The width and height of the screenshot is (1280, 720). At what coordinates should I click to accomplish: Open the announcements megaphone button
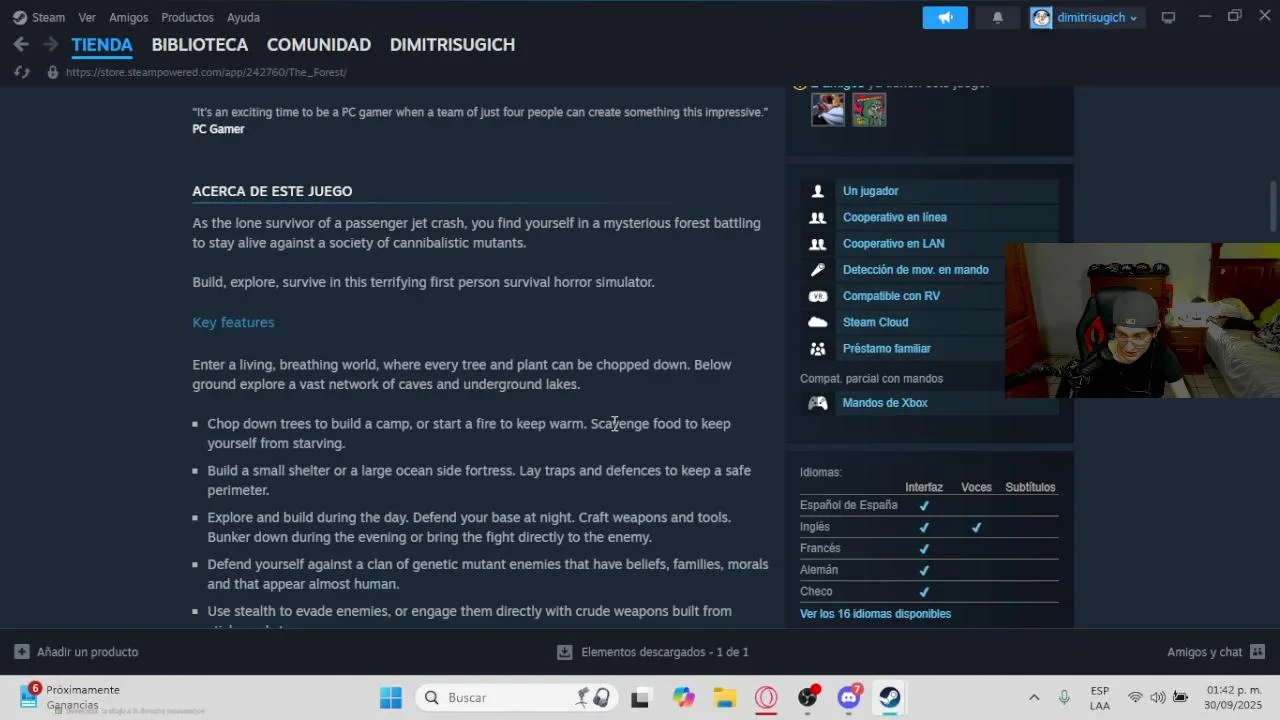click(945, 17)
